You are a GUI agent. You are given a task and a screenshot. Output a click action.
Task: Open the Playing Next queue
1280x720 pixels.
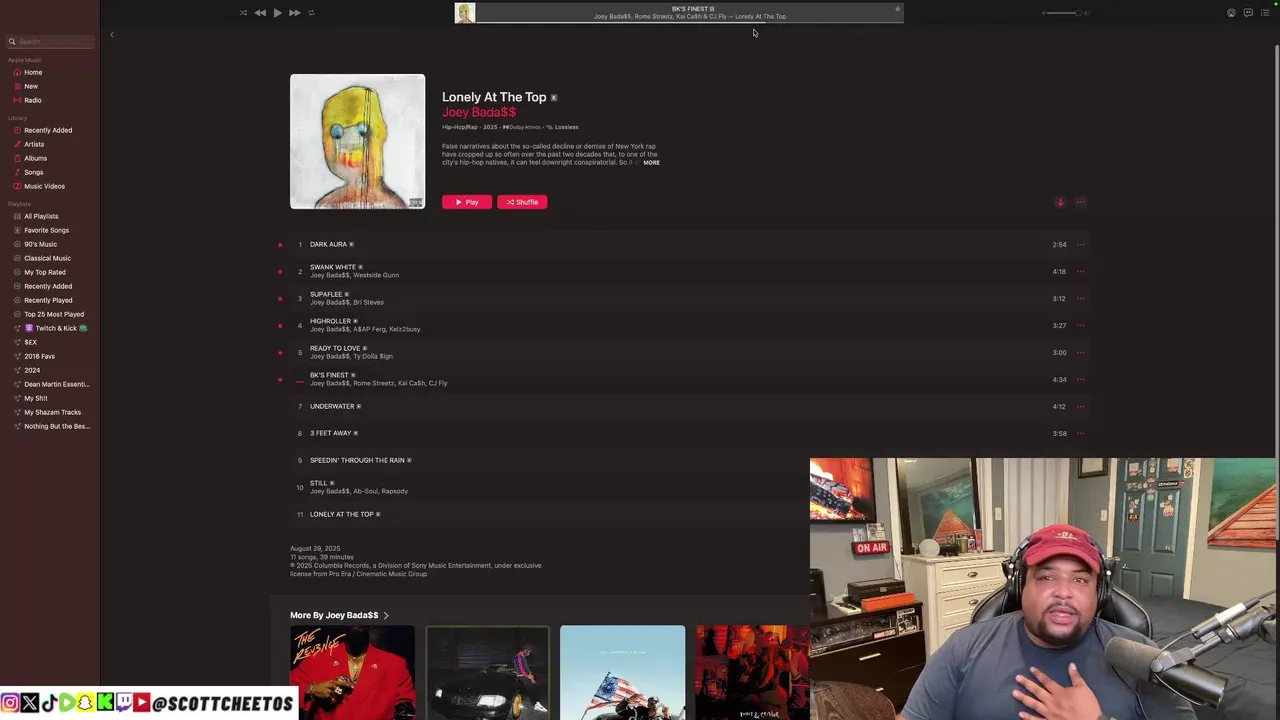(1265, 13)
